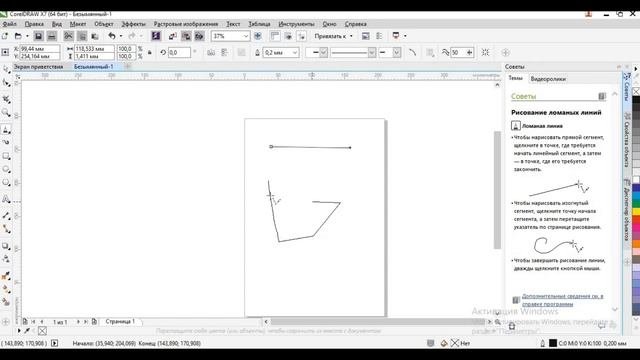The image size is (640, 360).
Task: Click the yellow swatch in color palette
Action: 636,211
